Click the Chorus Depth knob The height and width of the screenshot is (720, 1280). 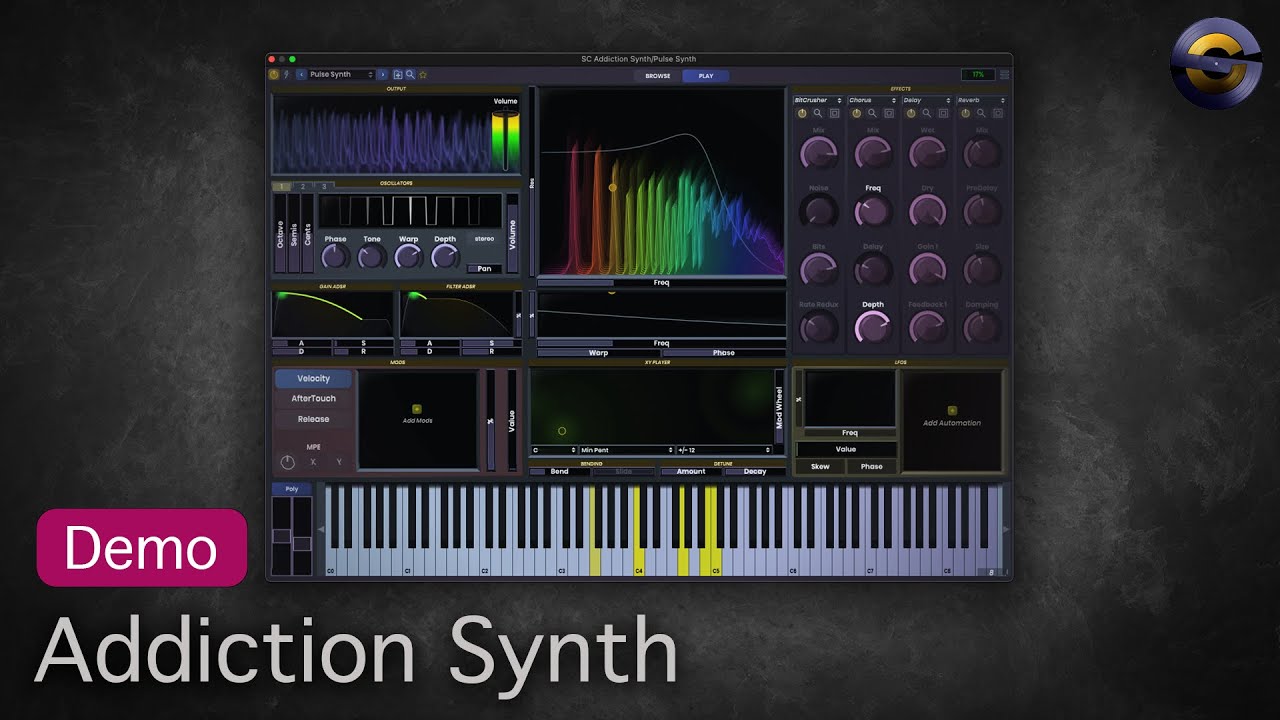[873, 326]
